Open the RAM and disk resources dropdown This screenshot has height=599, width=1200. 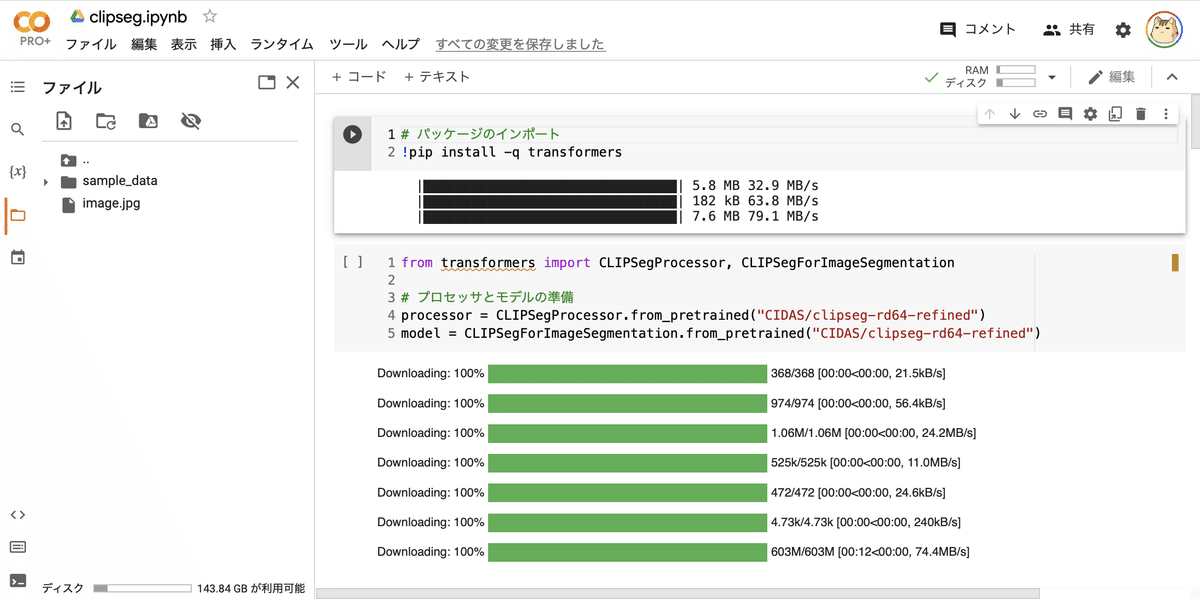(1051, 75)
